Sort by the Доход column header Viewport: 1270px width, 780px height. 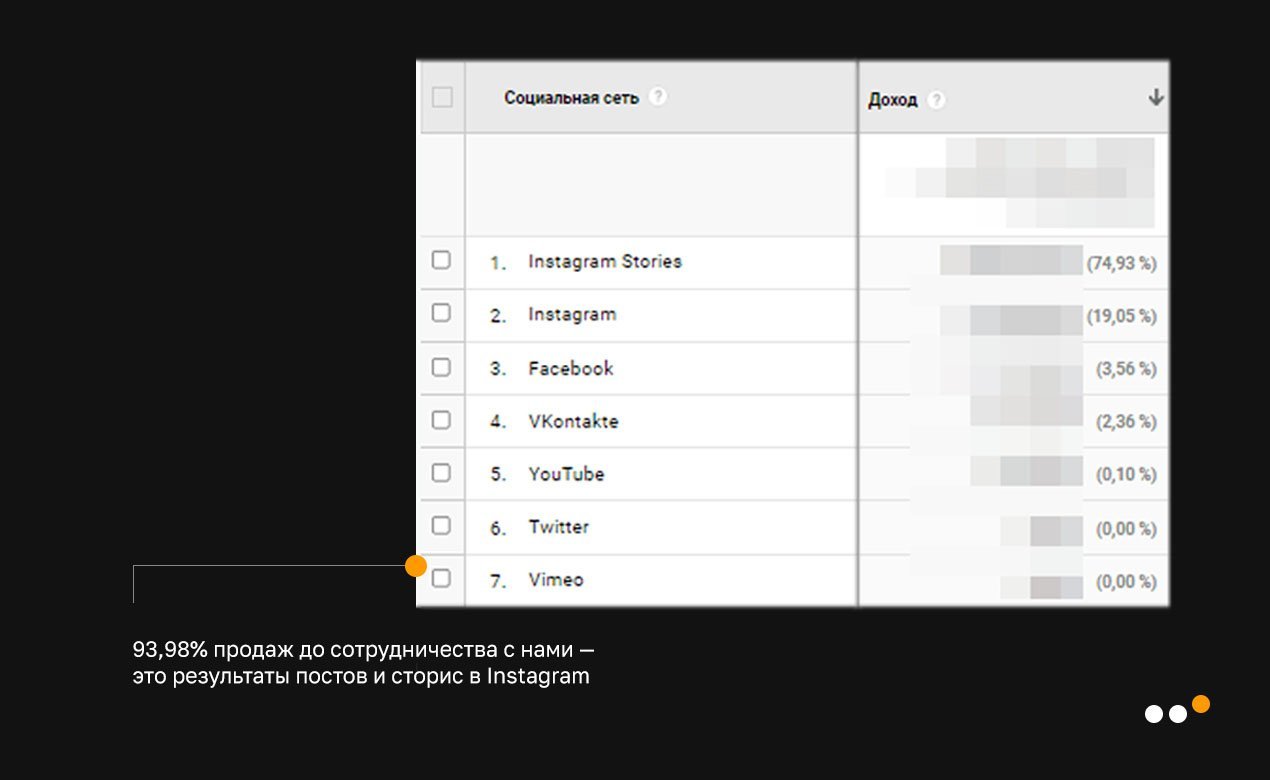892,100
